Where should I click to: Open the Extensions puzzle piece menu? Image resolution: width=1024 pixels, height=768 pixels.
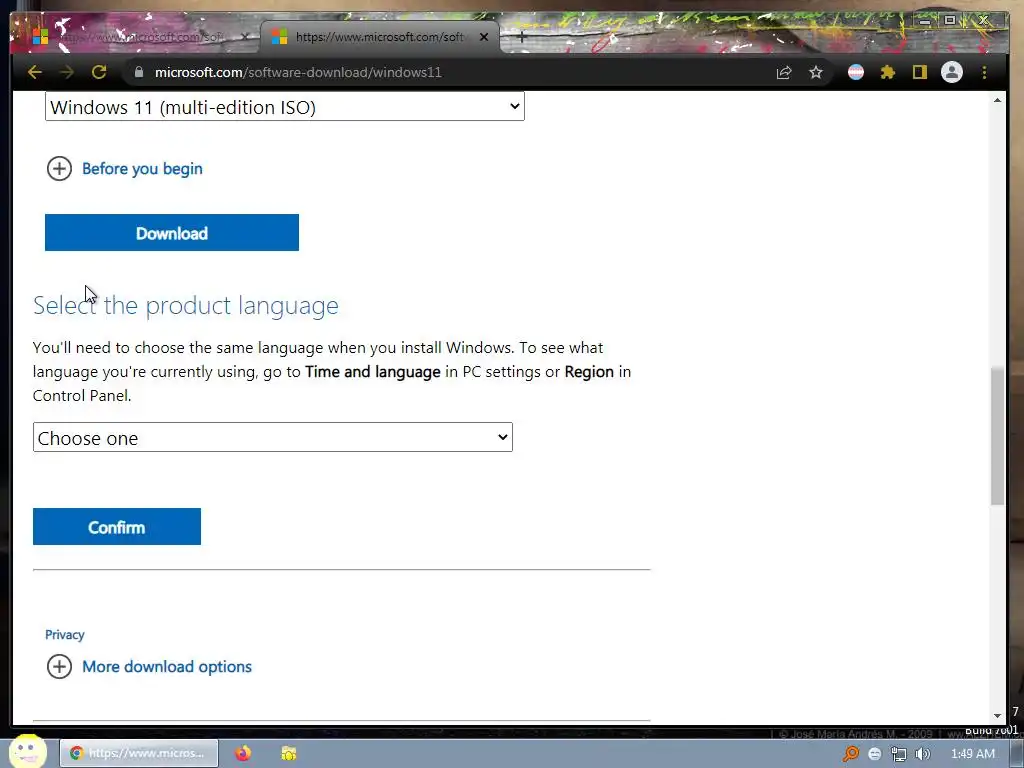888,72
